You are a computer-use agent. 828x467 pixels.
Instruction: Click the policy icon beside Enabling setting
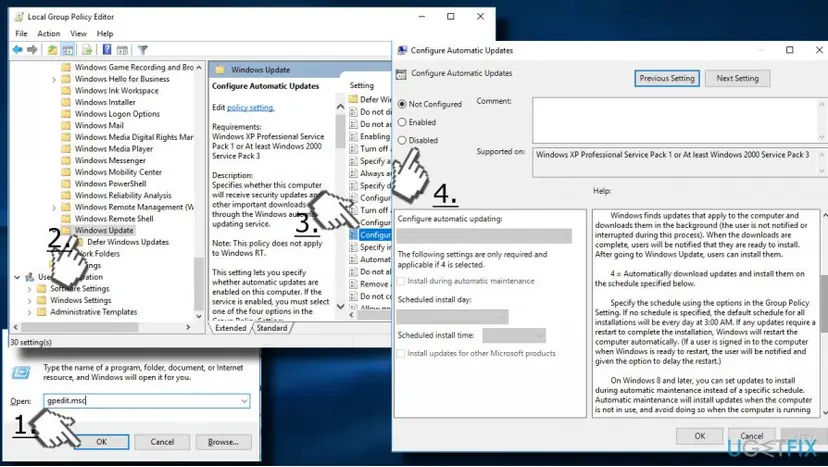point(353,136)
